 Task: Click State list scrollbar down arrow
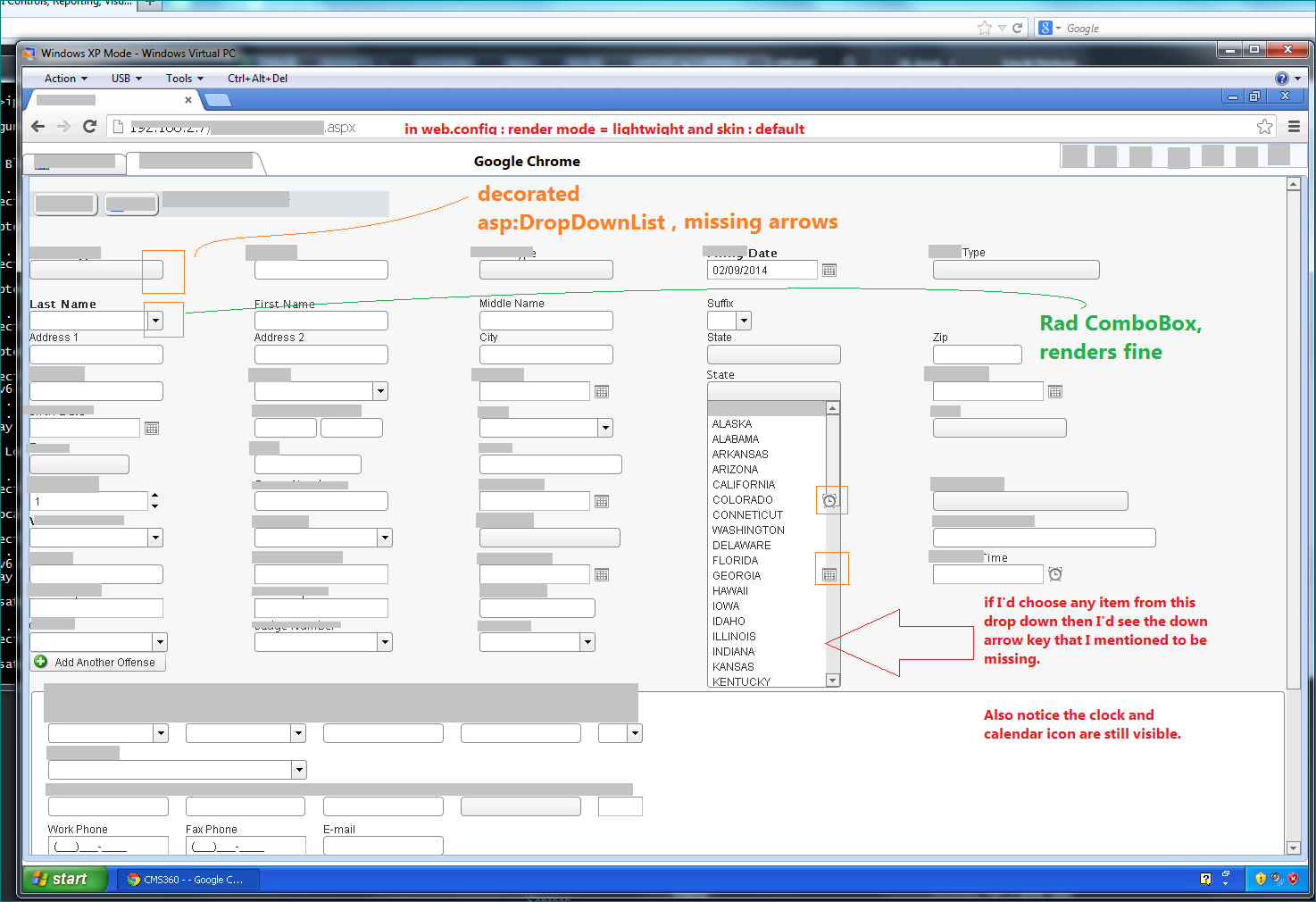coord(833,681)
